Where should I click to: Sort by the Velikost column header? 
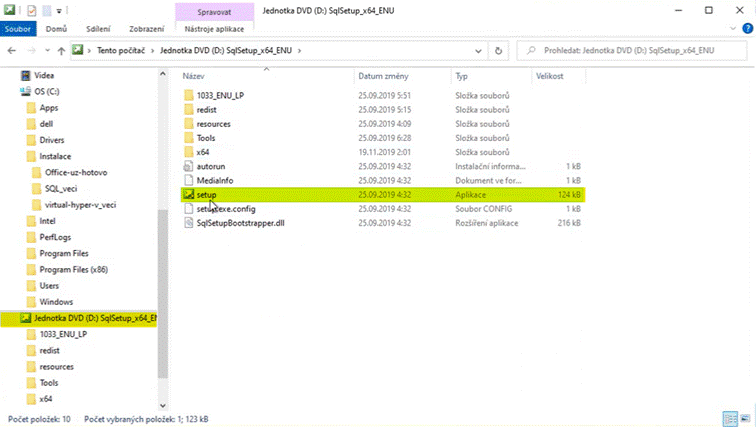click(550, 76)
